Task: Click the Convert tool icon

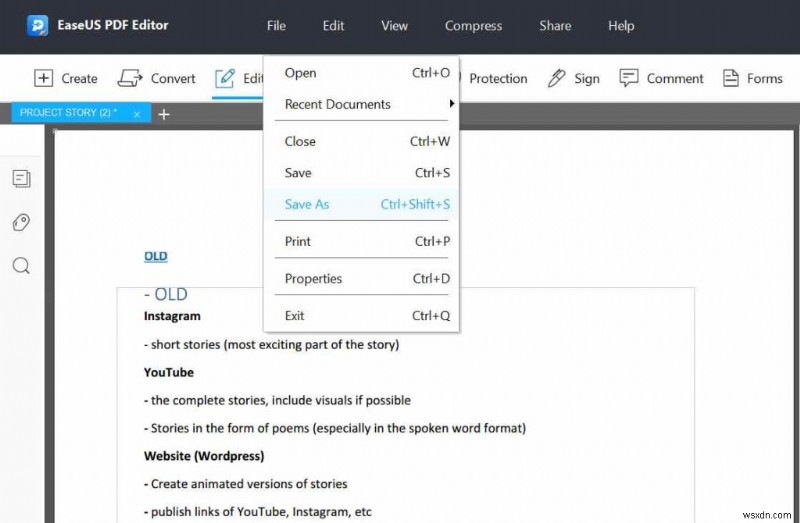Action: 130,78
